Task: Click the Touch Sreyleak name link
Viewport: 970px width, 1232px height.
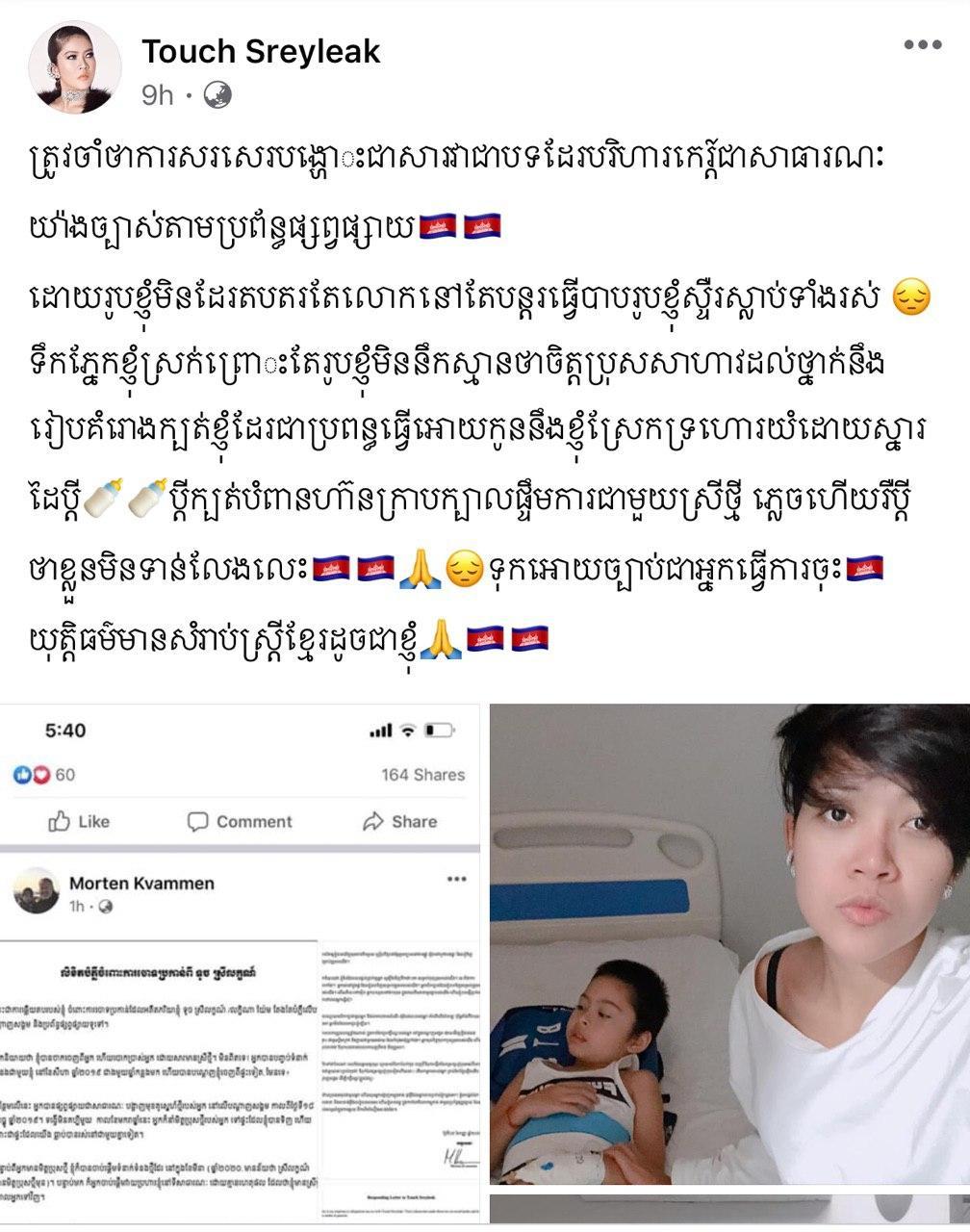Action: point(262,52)
